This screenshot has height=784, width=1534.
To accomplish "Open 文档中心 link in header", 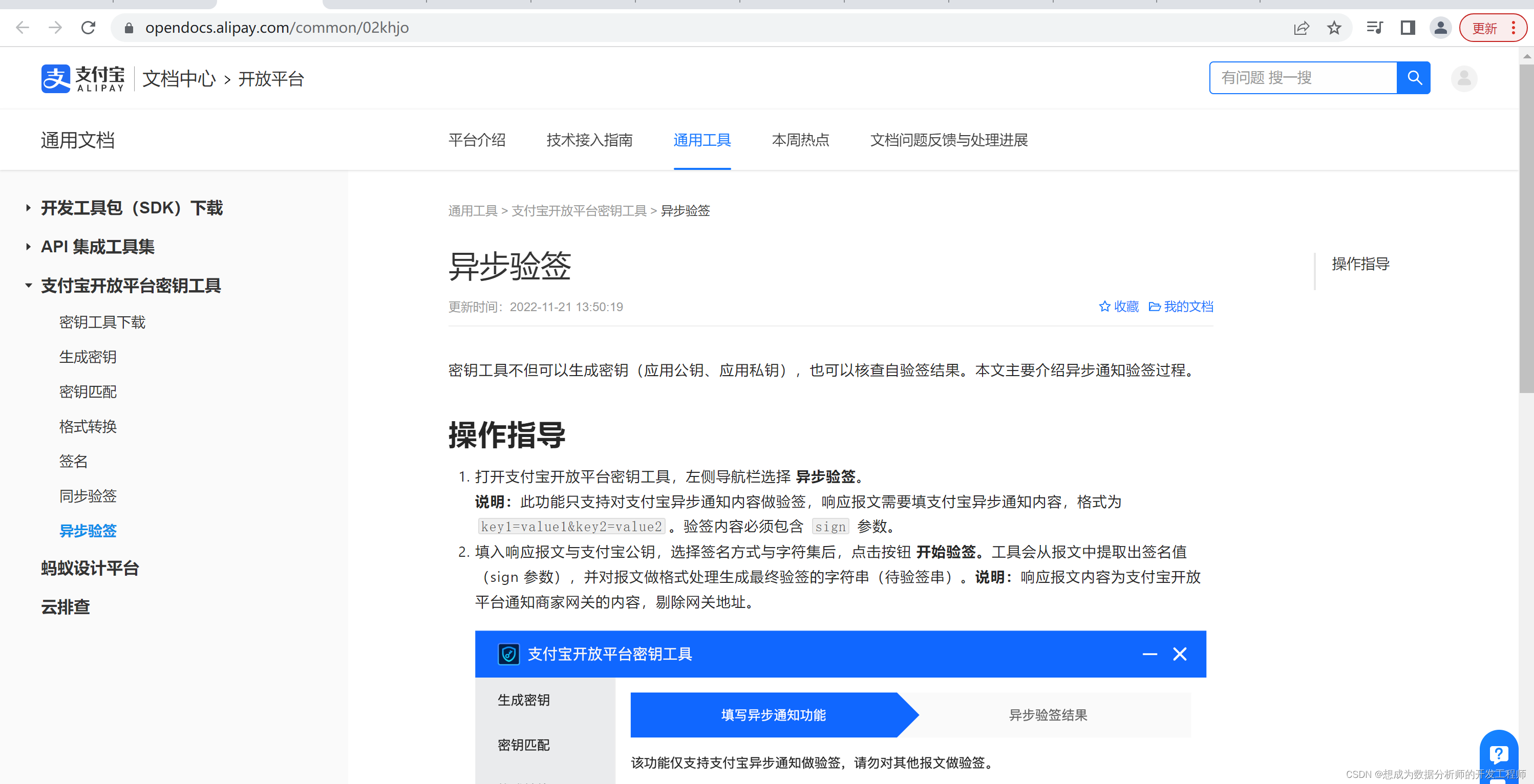I will pos(179,79).
